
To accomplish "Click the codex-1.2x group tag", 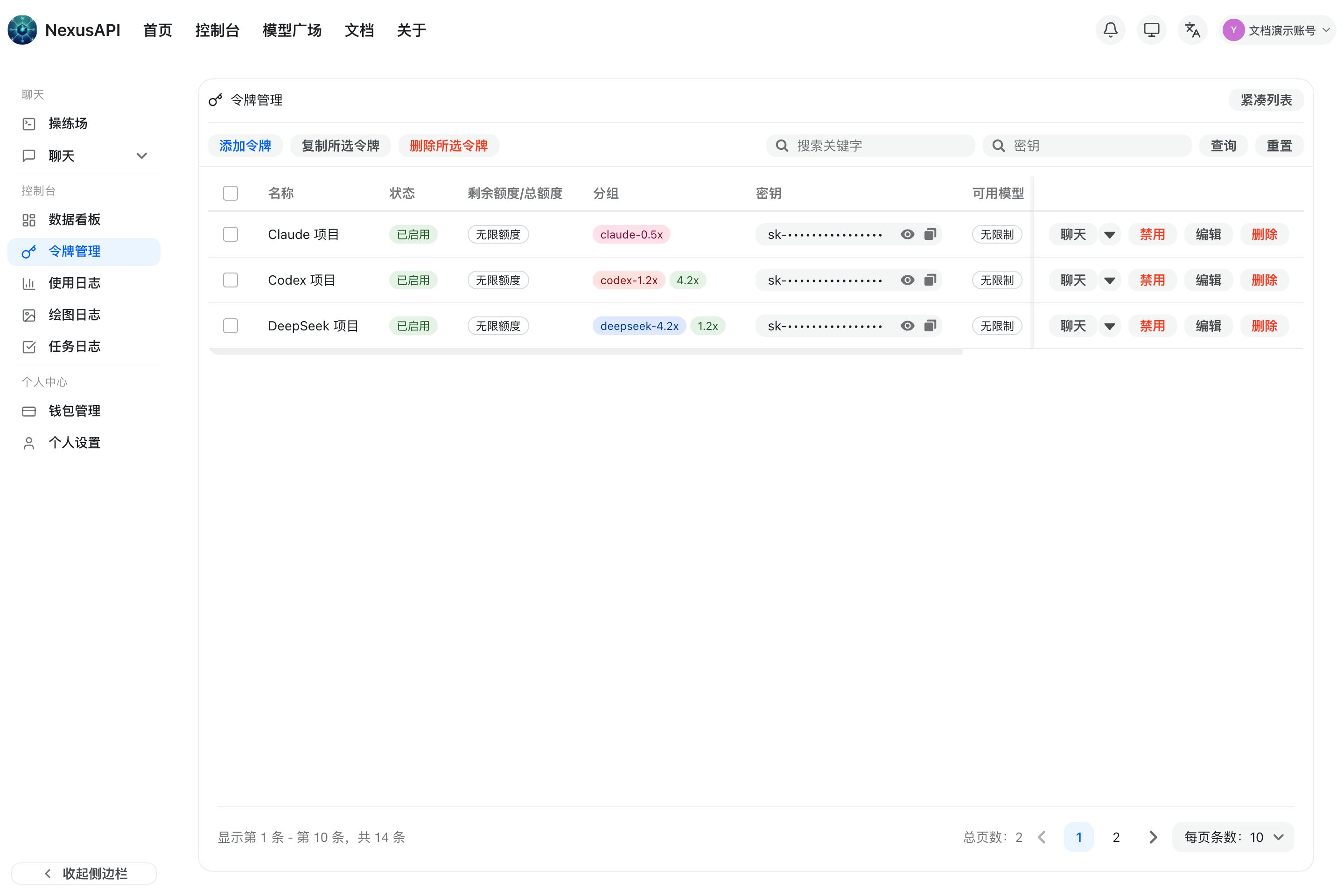I will click(629, 280).
